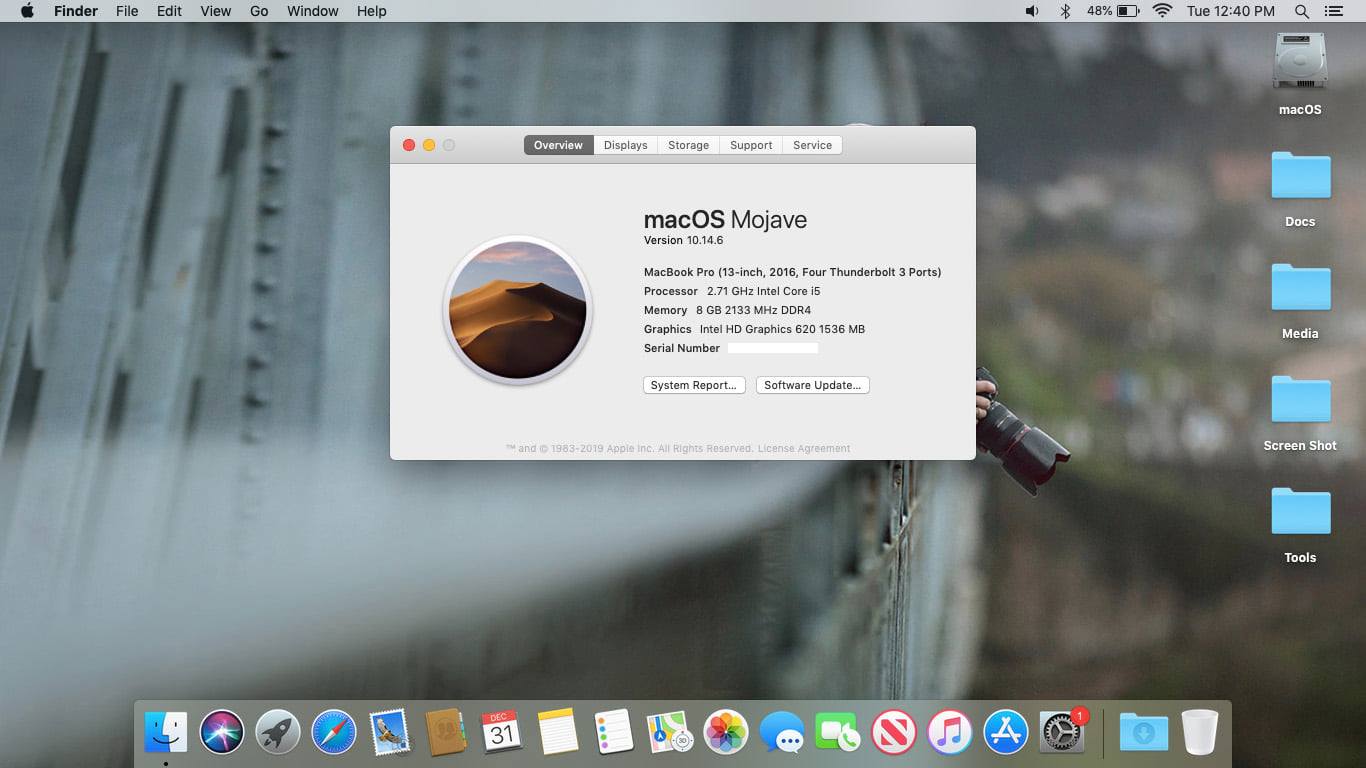Screen dimensions: 1366x768
Task: Open the Mail app in the Dock
Action: pos(389,732)
